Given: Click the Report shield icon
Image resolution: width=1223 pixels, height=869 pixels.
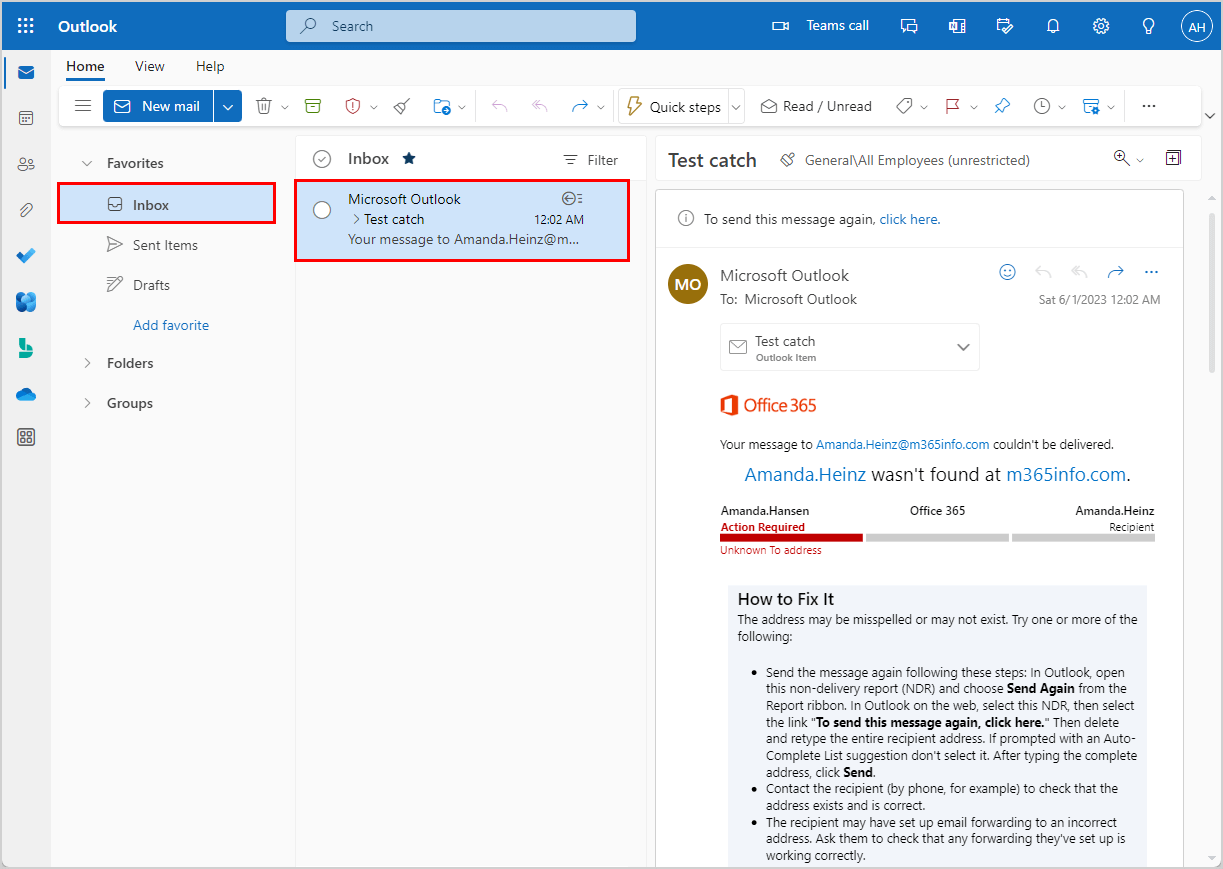Looking at the screenshot, I should click(352, 106).
